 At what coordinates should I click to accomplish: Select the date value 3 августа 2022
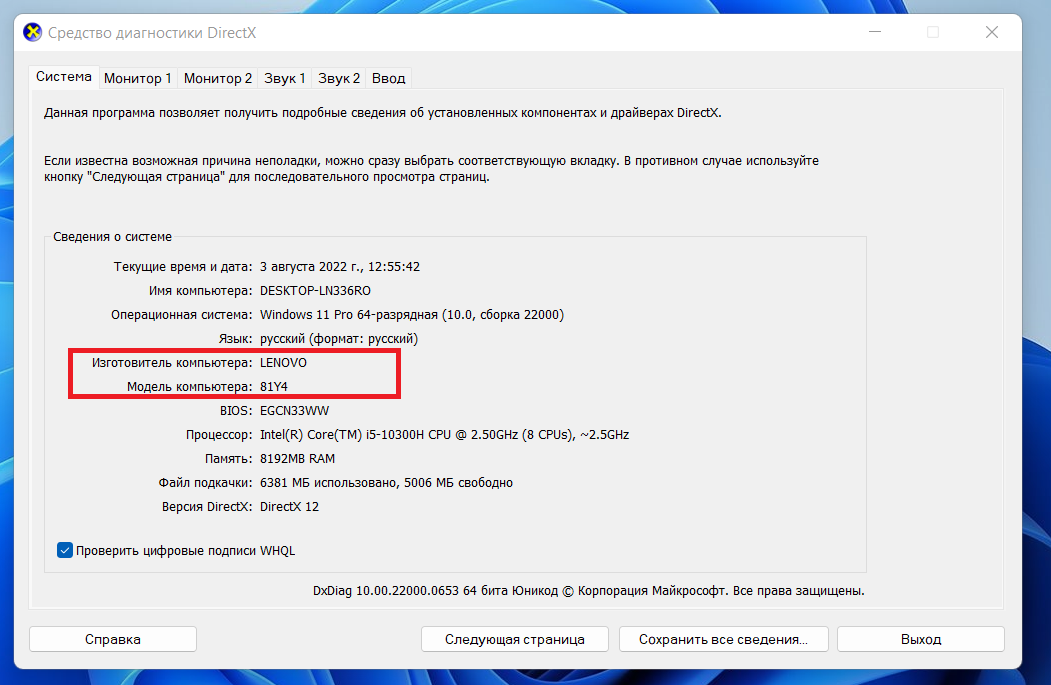pyautogui.click(x=340, y=267)
